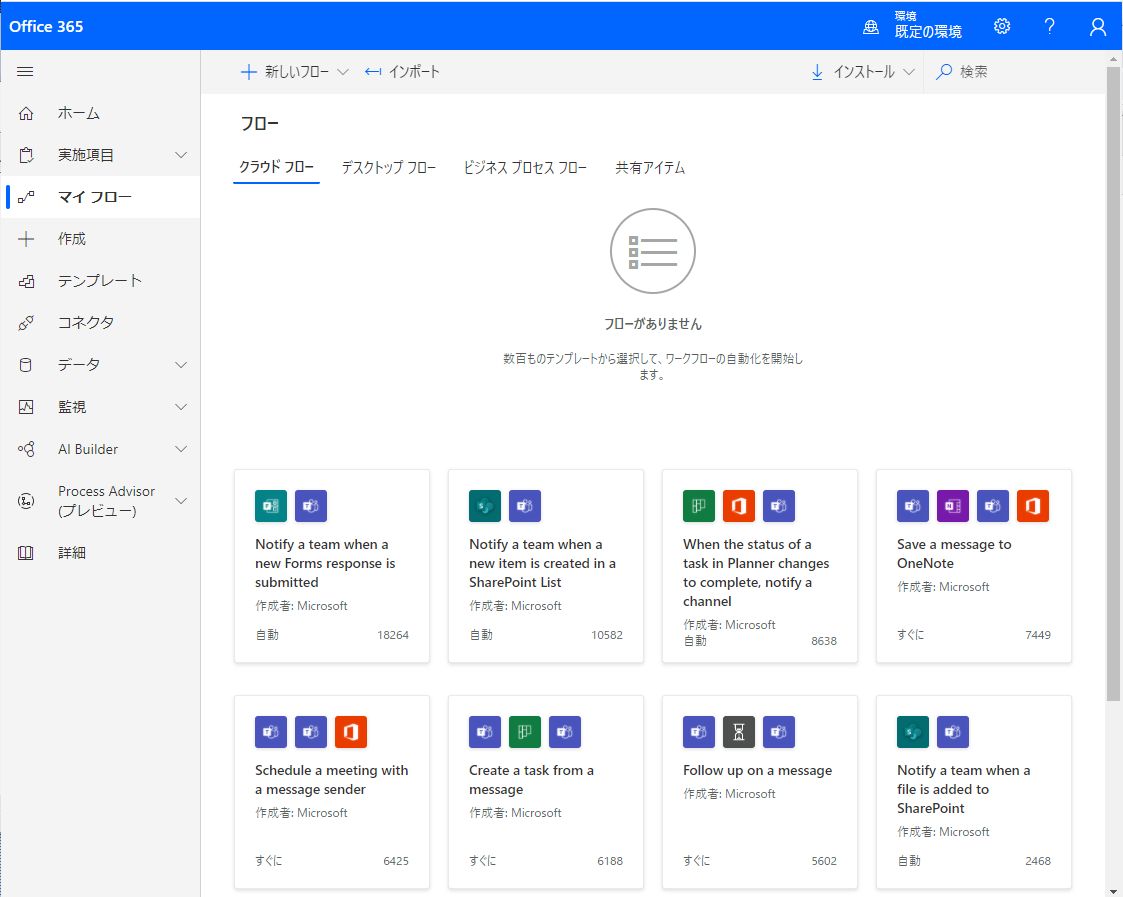Click the usage count 18264
This screenshot has width=1123, height=897.
tap(393, 635)
